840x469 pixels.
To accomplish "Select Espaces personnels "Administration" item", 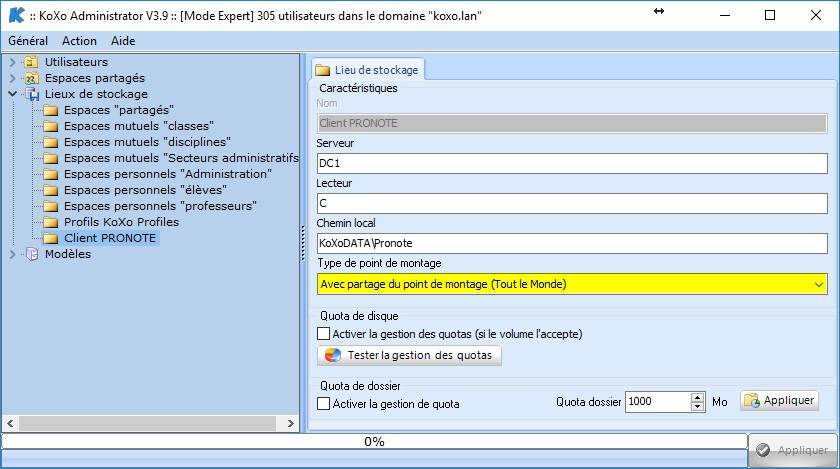I will coord(168,175).
